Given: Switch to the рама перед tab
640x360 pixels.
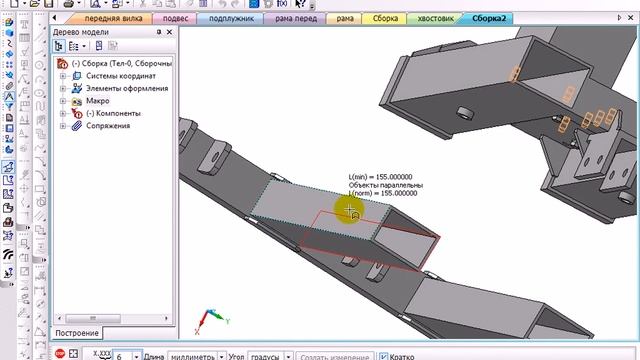Looking at the screenshot, I should (296, 18).
